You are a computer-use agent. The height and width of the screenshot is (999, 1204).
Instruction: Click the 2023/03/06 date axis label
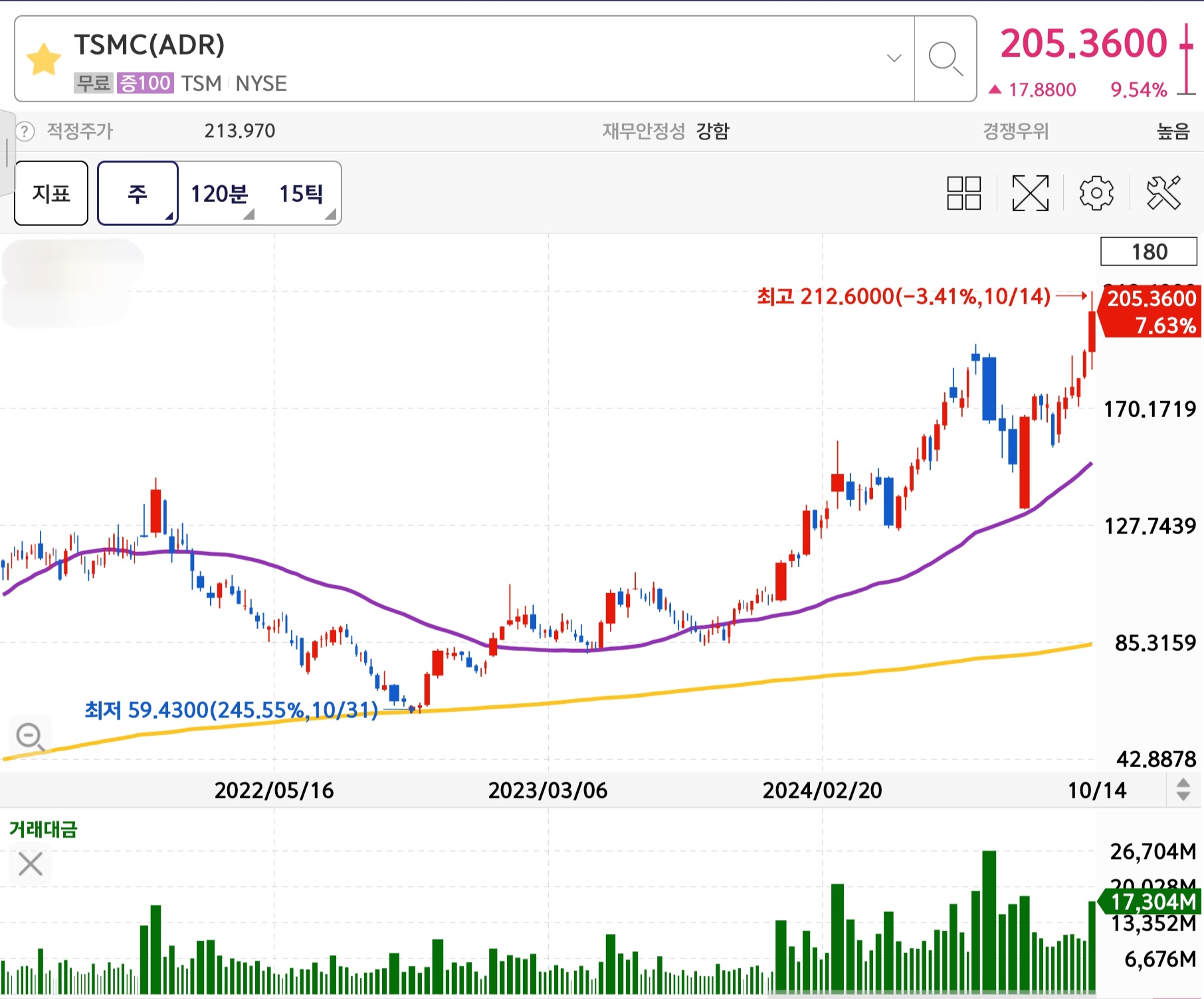click(548, 790)
